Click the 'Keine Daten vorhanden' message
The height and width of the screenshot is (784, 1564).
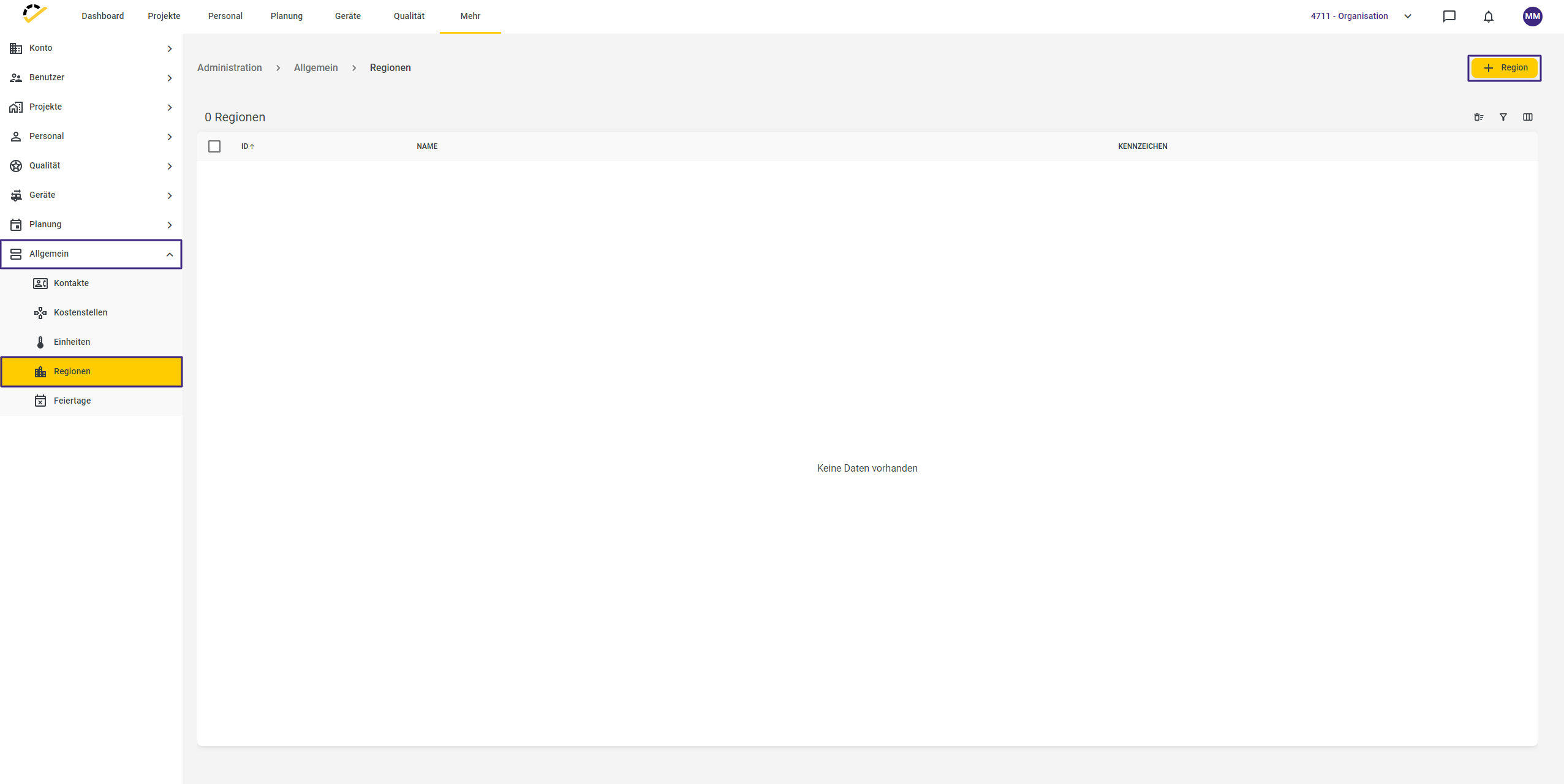tap(867, 468)
